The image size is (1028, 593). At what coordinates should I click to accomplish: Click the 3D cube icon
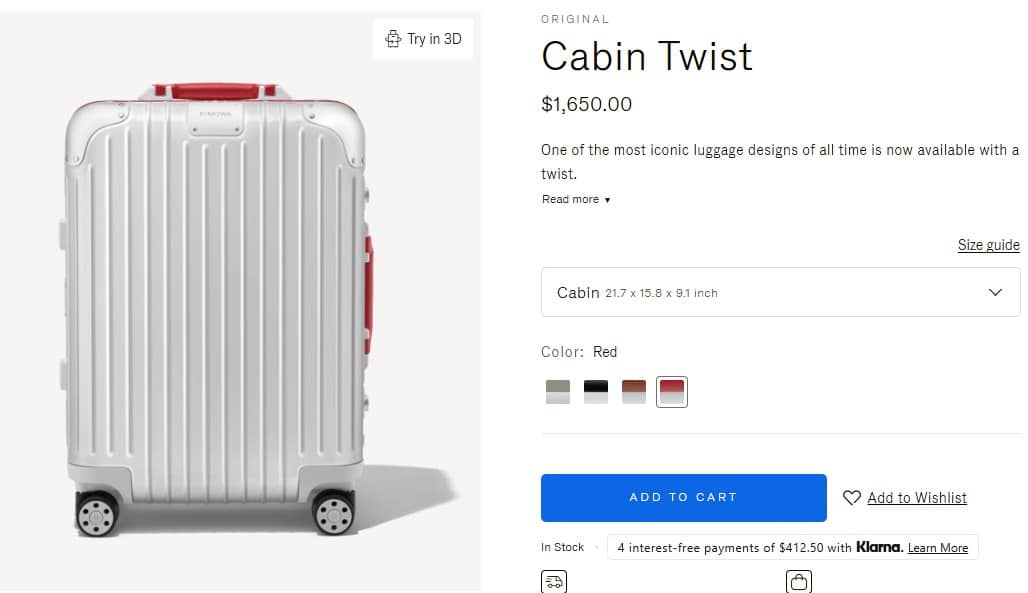click(393, 39)
